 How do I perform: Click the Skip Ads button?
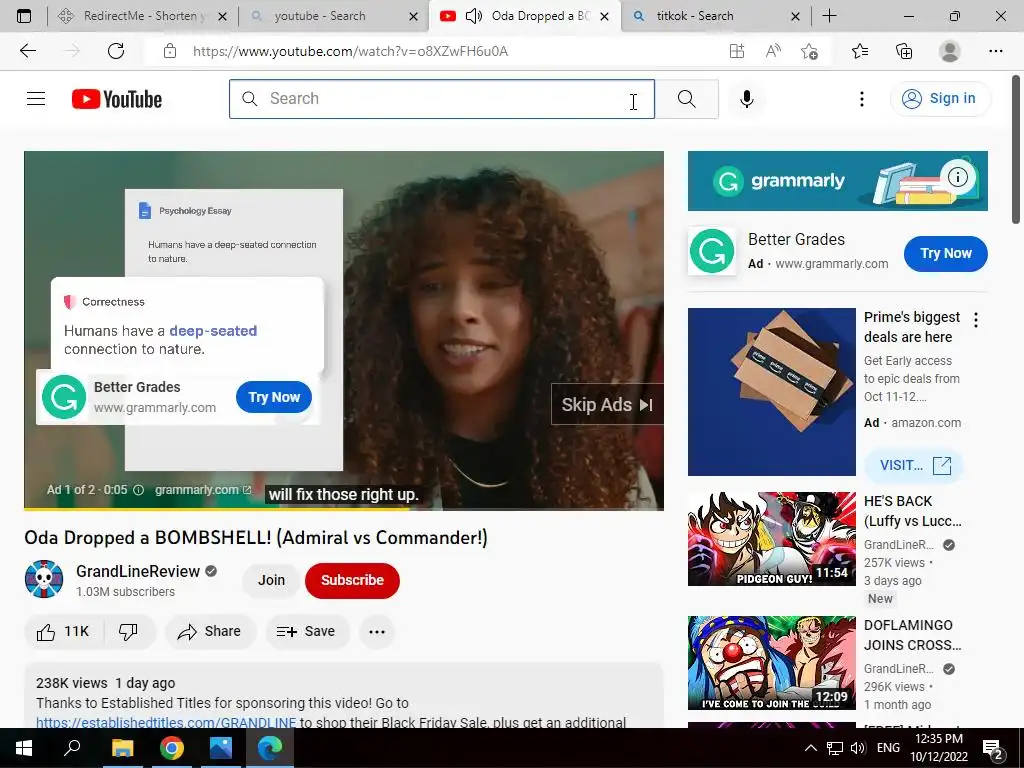coord(607,405)
